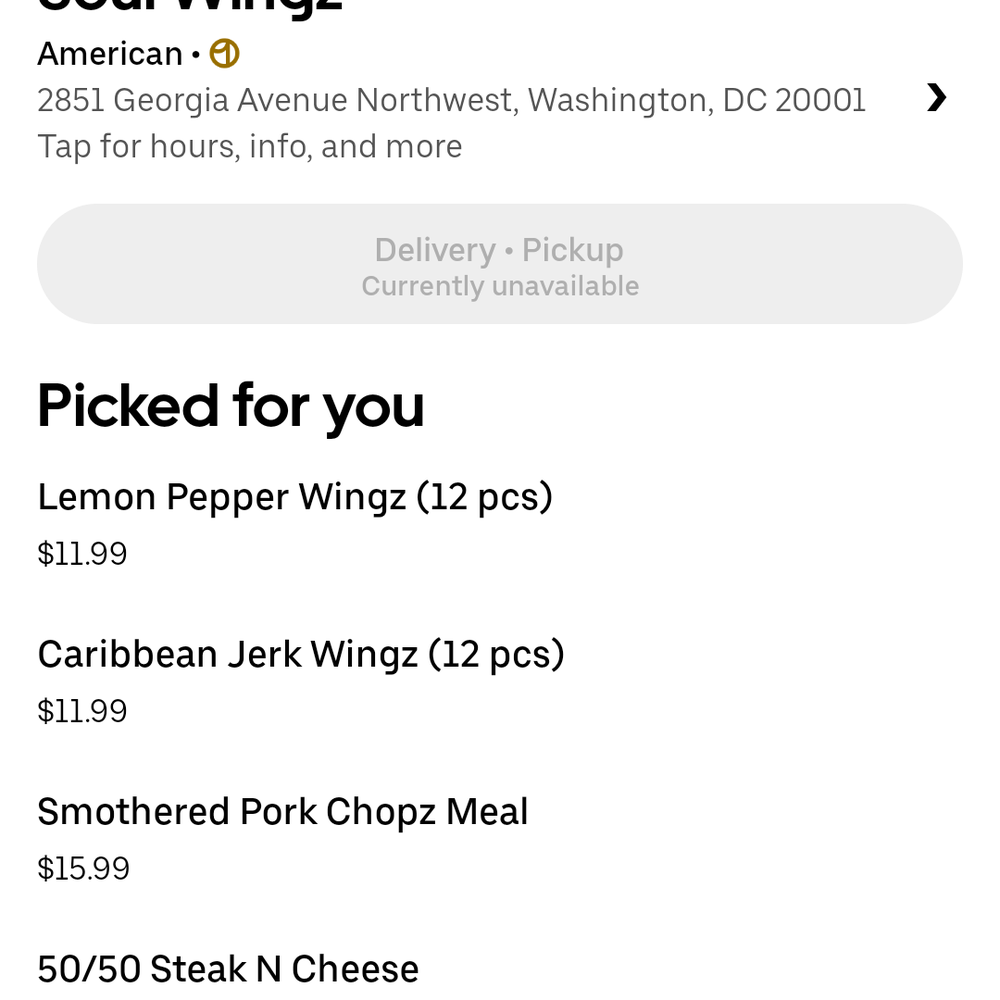
Task: Tap the $15.99 price of Pork Chopz Meal
Action: coord(84,869)
